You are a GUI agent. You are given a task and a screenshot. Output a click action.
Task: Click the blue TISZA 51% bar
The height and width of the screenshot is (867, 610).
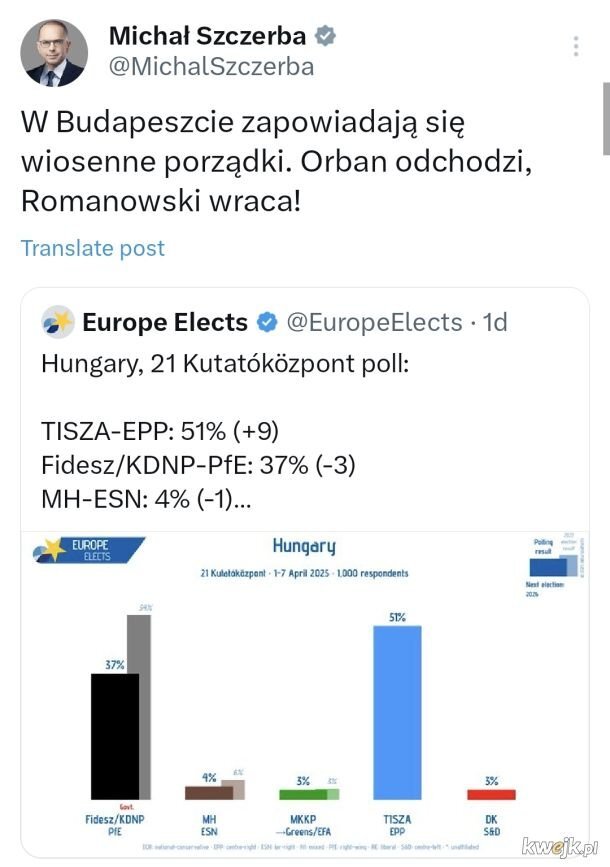[x=397, y=712]
